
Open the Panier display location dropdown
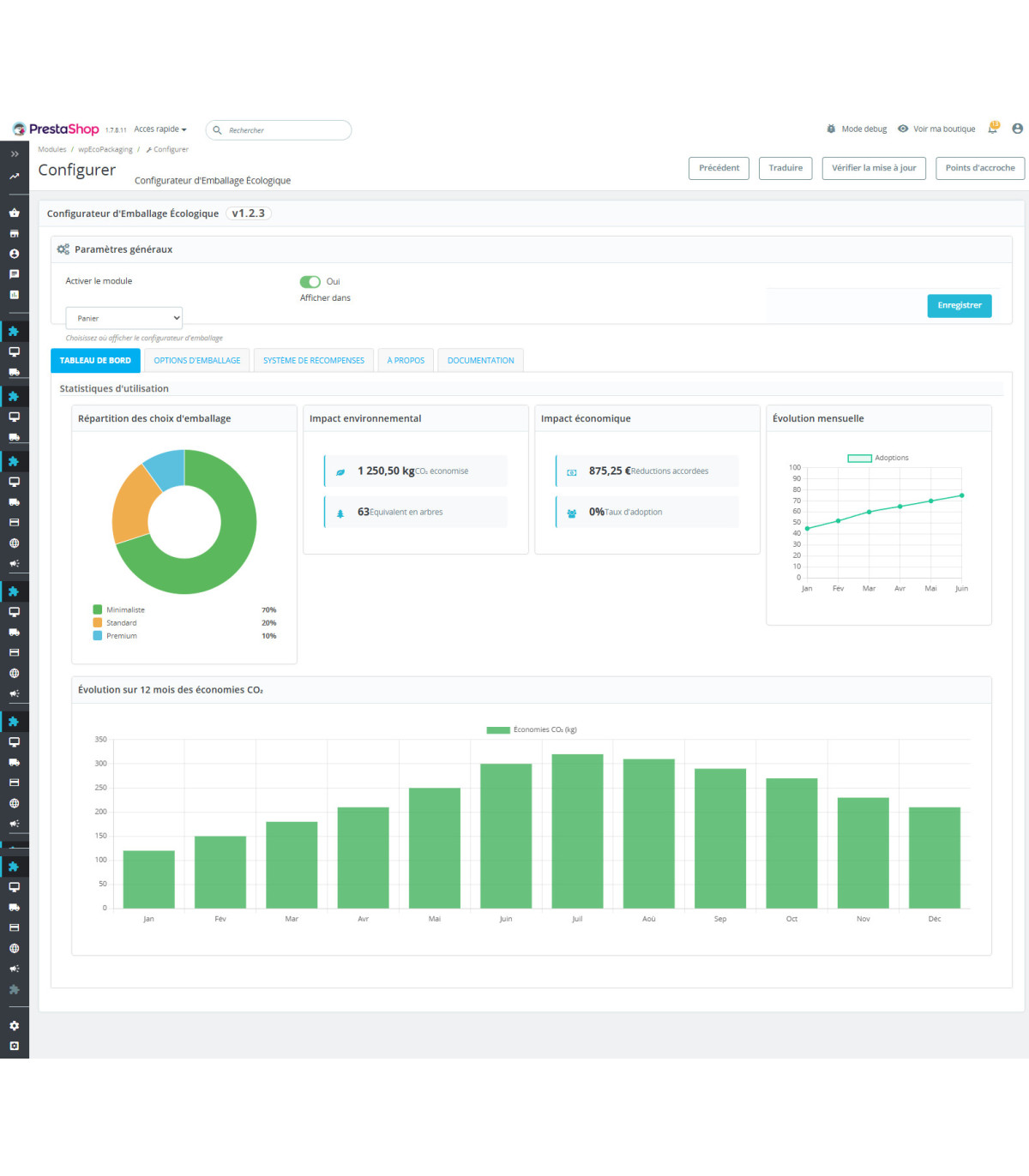(124, 318)
